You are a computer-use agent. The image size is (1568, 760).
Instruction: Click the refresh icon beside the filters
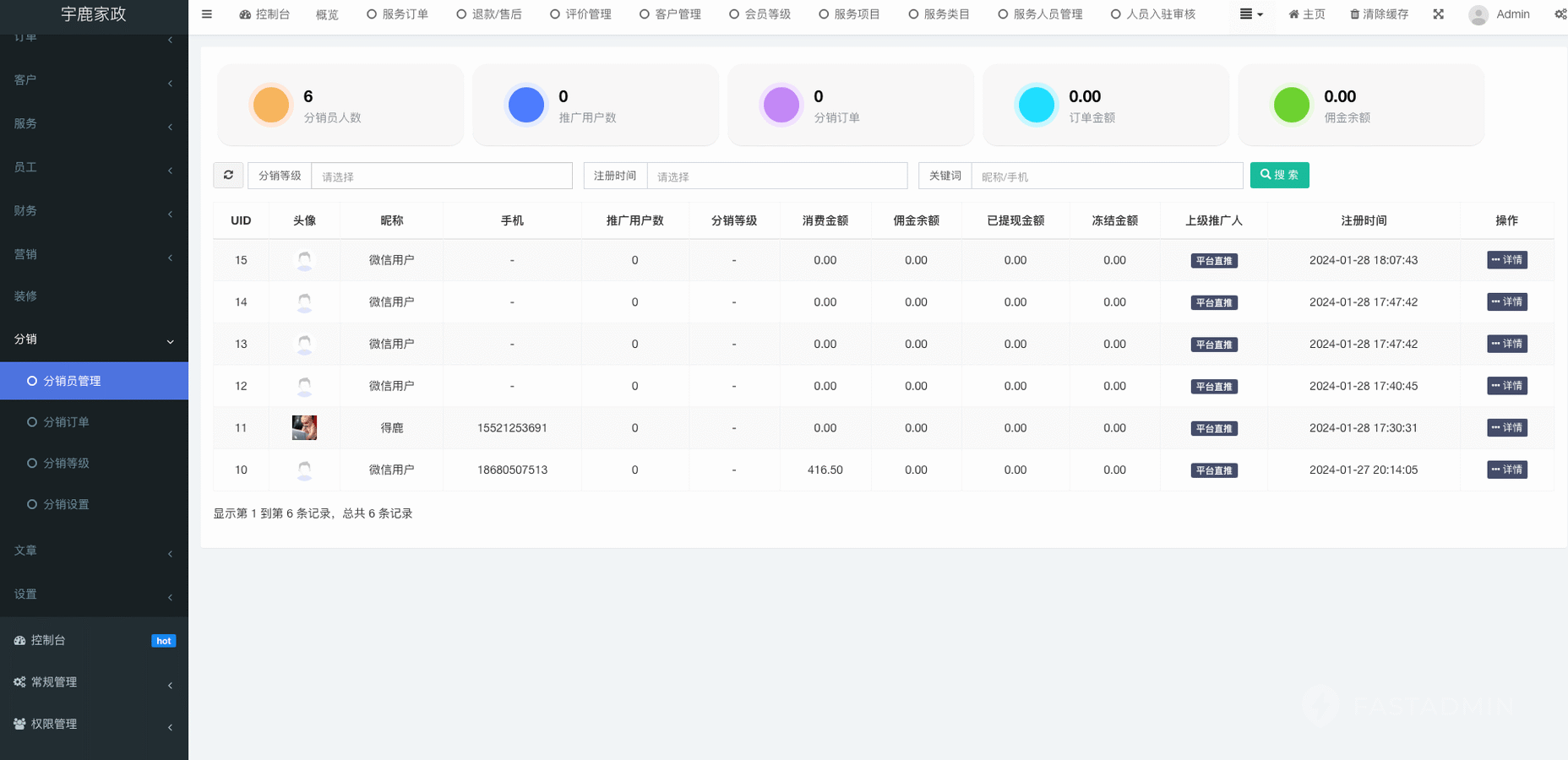tap(228, 175)
